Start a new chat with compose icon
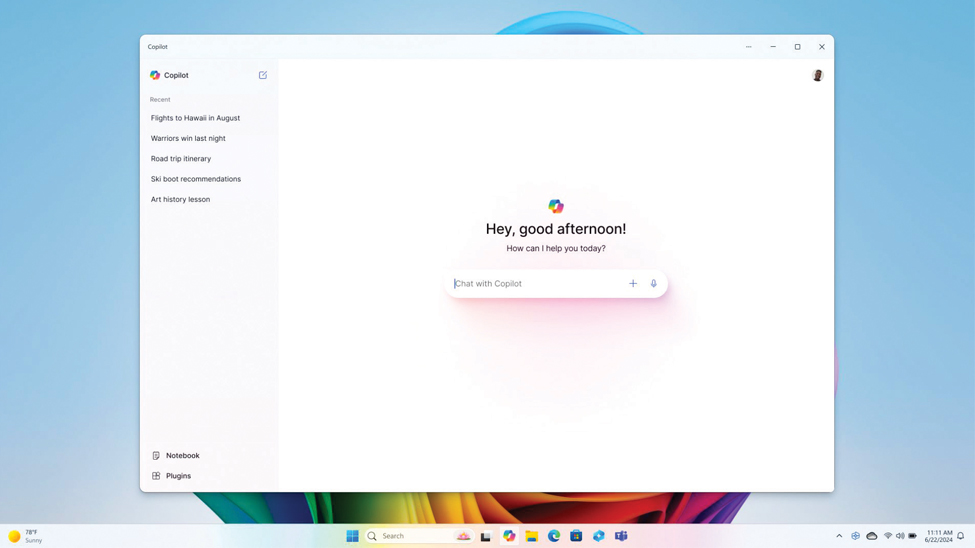Viewport: 975px width, 548px height. pyautogui.click(x=263, y=75)
